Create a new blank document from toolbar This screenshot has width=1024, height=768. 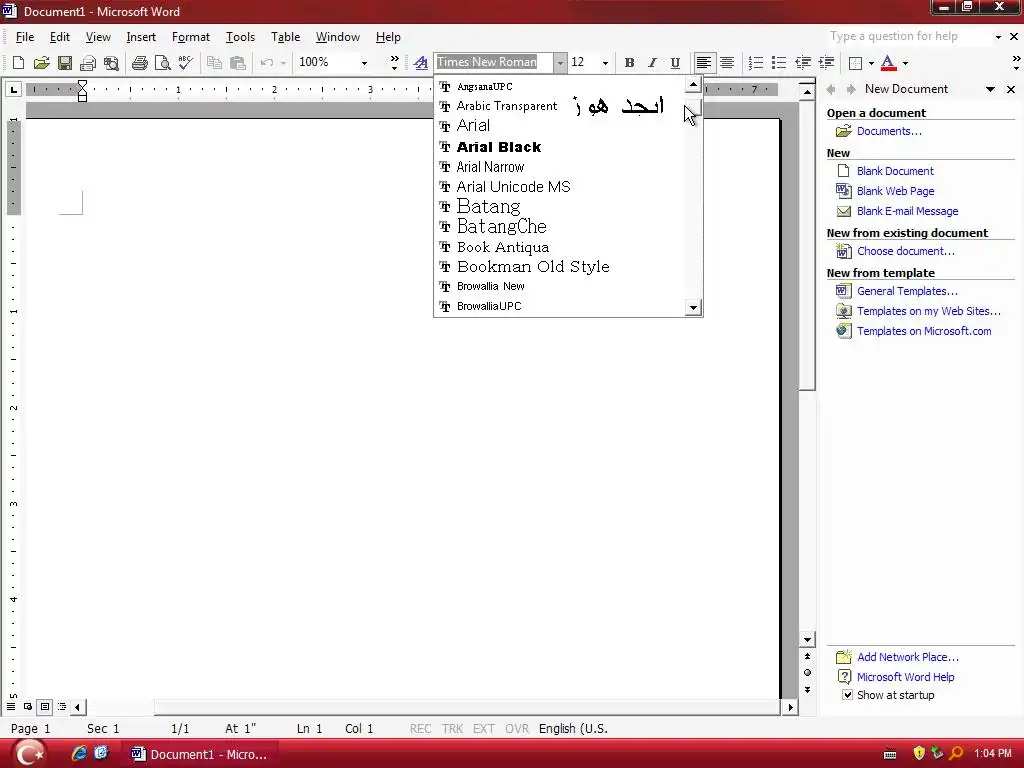(x=18, y=63)
